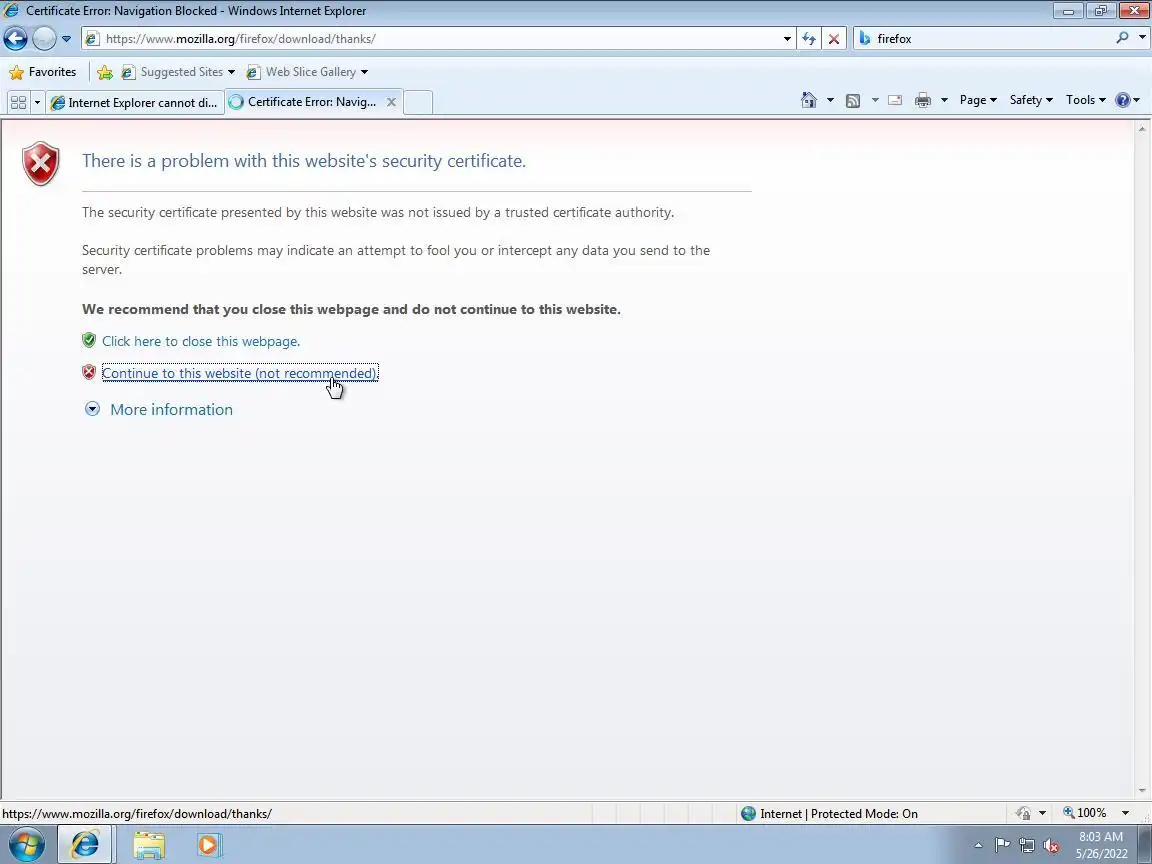1152x864 pixels.
Task: Click Continue to this website (not recommended)
Action: tap(240, 373)
